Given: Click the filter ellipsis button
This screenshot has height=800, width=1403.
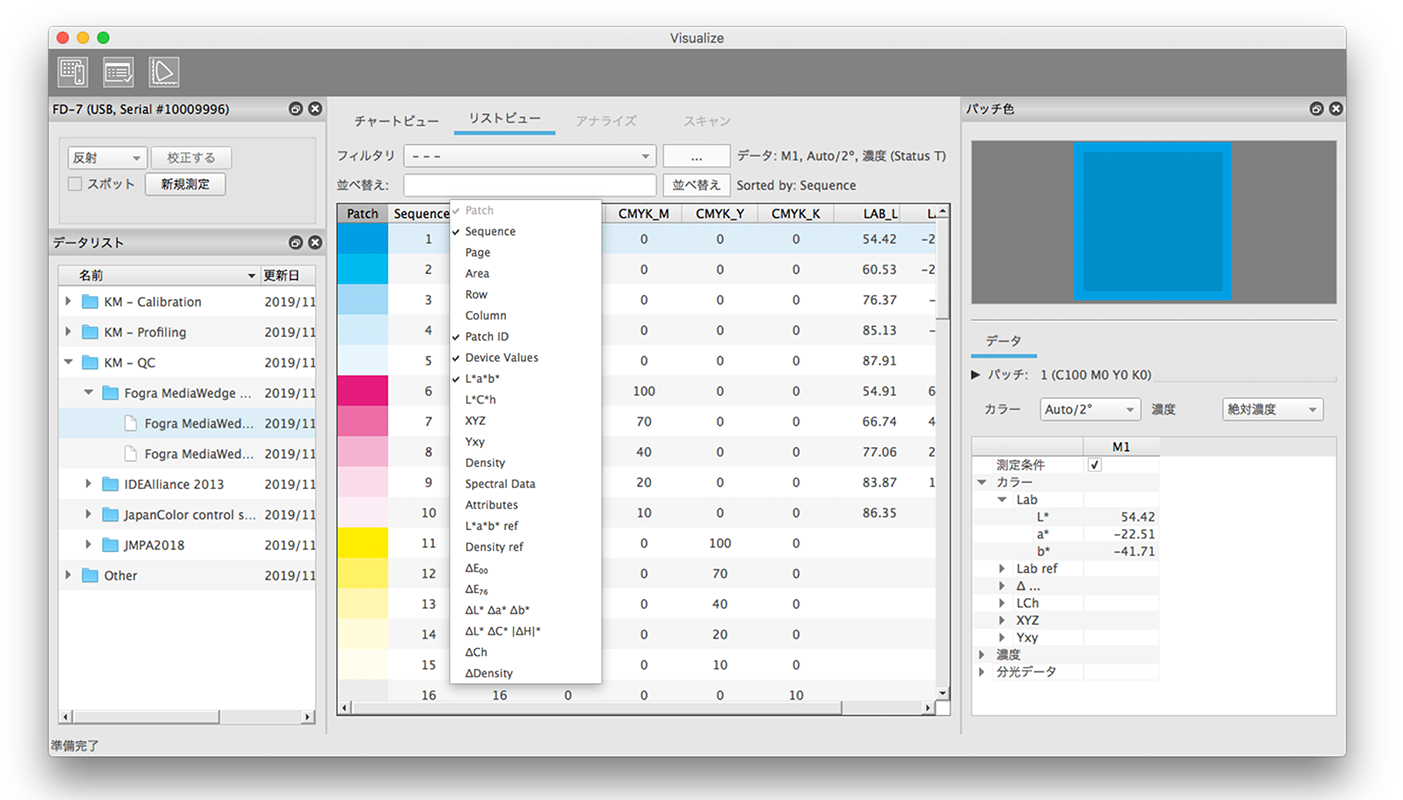Looking at the screenshot, I should [x=696, y=157].
